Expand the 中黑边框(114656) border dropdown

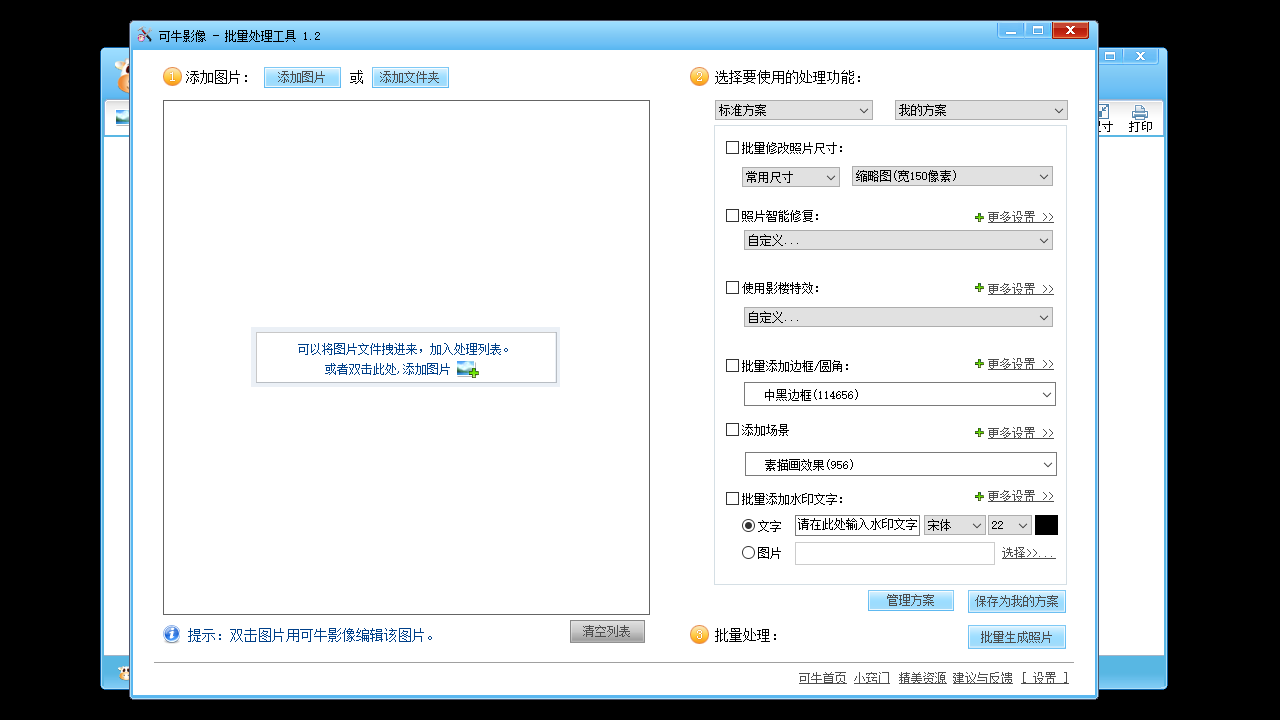[899, 395]
